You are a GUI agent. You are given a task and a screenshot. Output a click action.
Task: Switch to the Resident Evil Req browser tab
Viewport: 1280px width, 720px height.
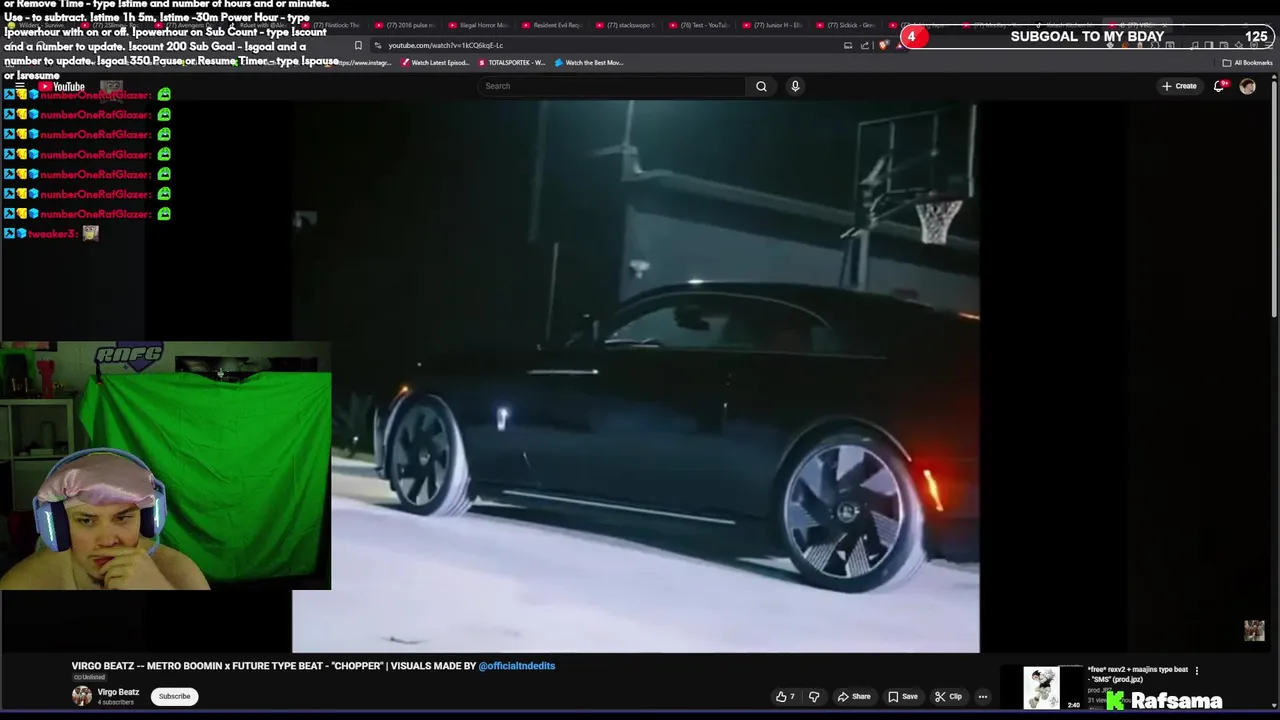click(x=552, y=25)
